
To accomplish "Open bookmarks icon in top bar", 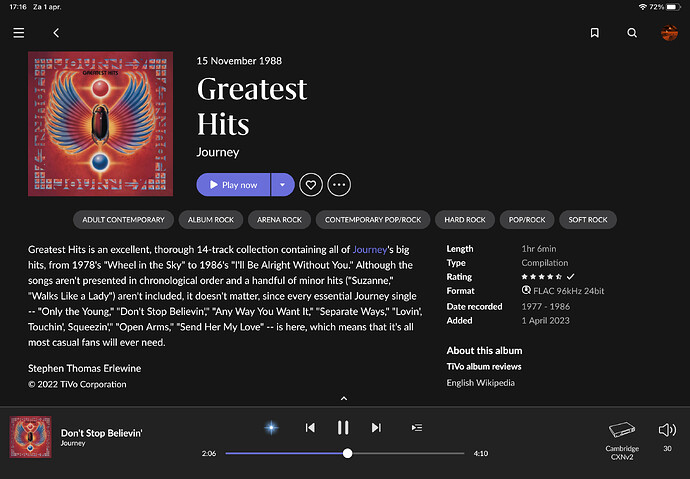I will (595, 33).
